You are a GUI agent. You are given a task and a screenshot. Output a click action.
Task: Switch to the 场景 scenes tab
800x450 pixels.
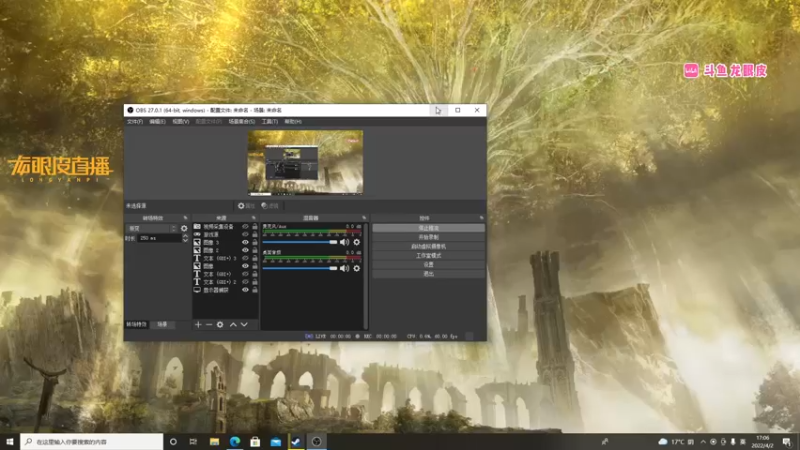[162, 324]
